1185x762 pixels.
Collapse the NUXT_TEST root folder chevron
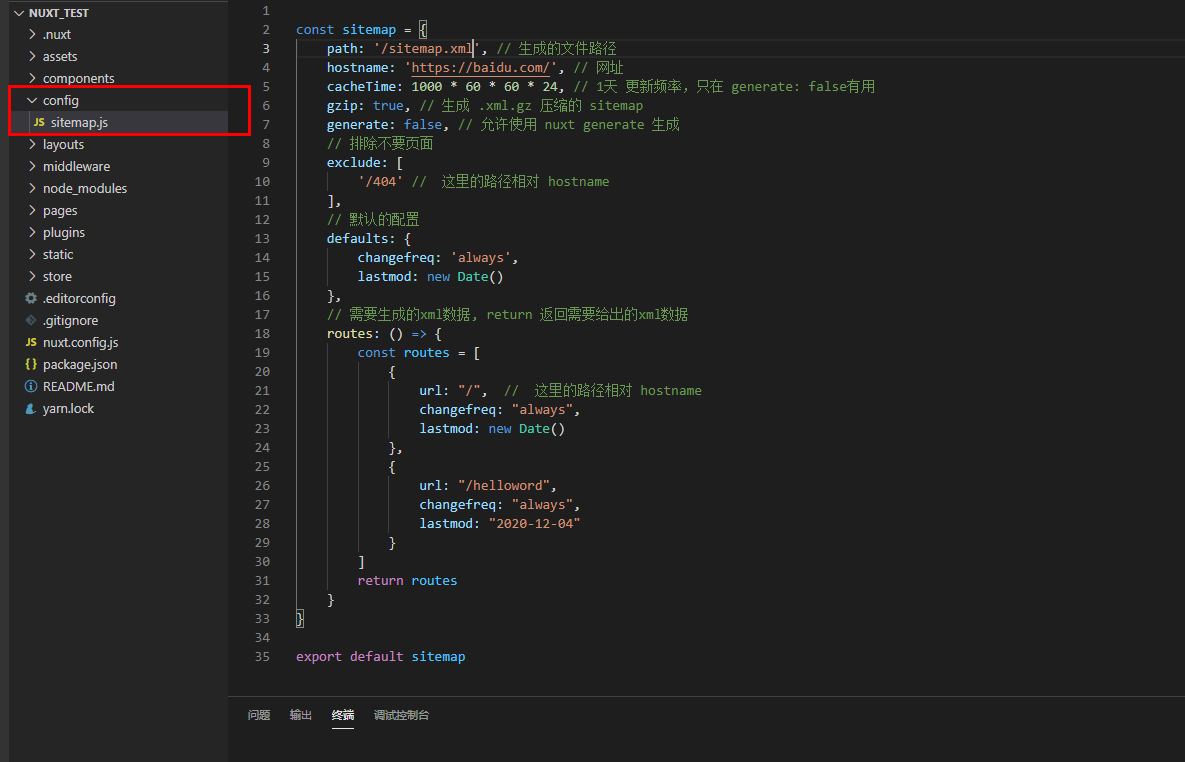19,13
